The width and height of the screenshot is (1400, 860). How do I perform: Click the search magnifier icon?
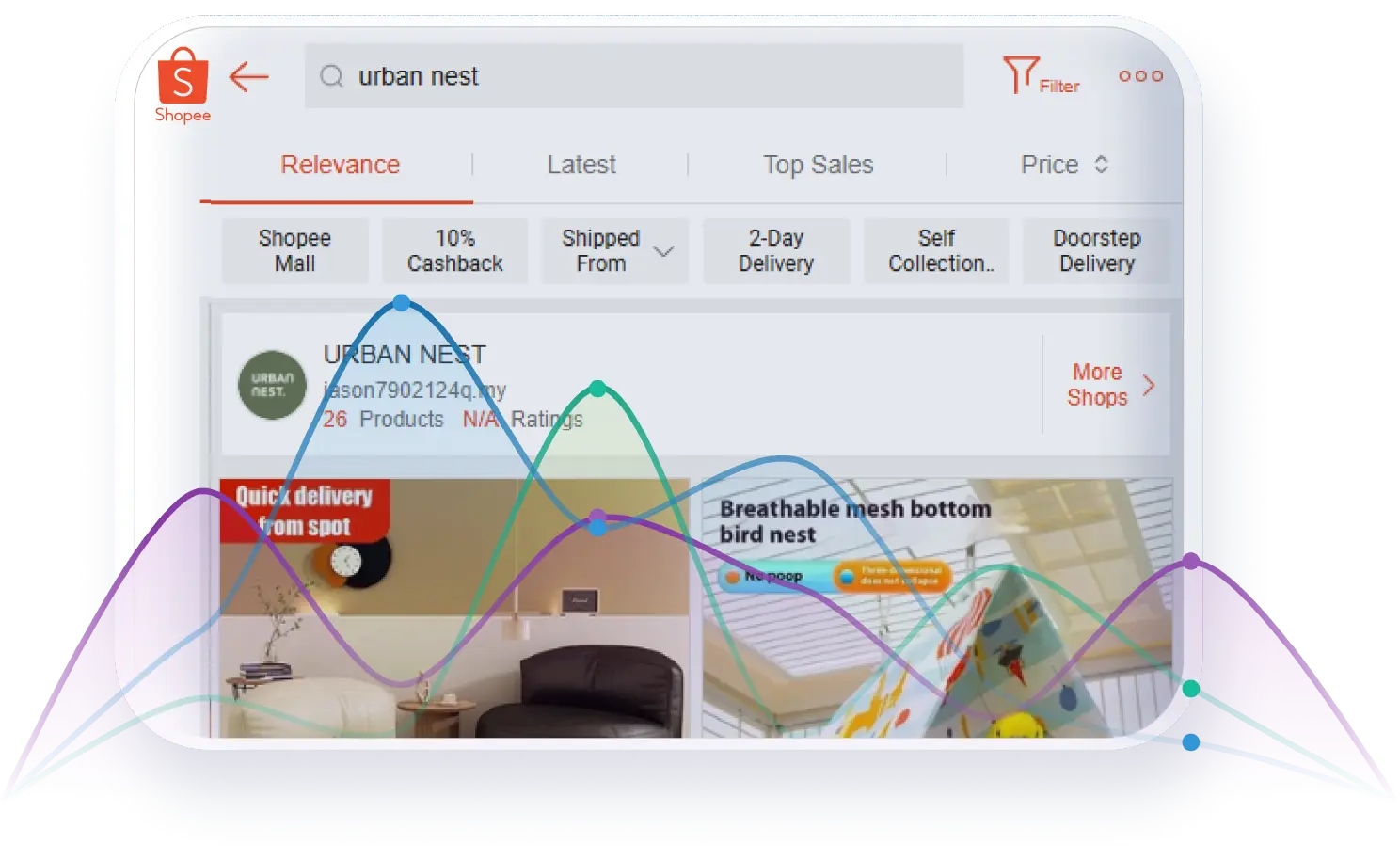click(331, 76)
